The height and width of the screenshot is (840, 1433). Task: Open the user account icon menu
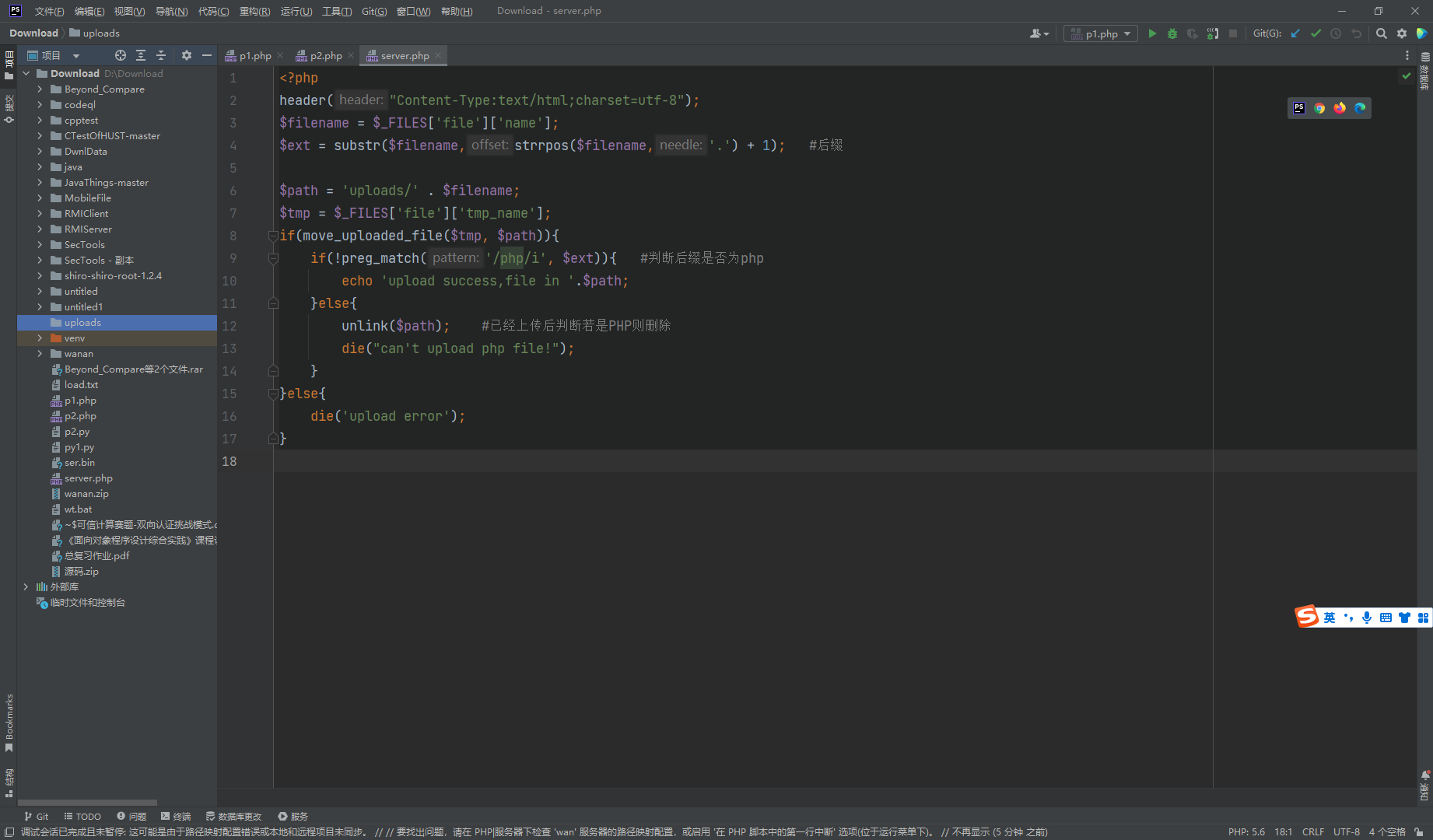[1039, 33]
